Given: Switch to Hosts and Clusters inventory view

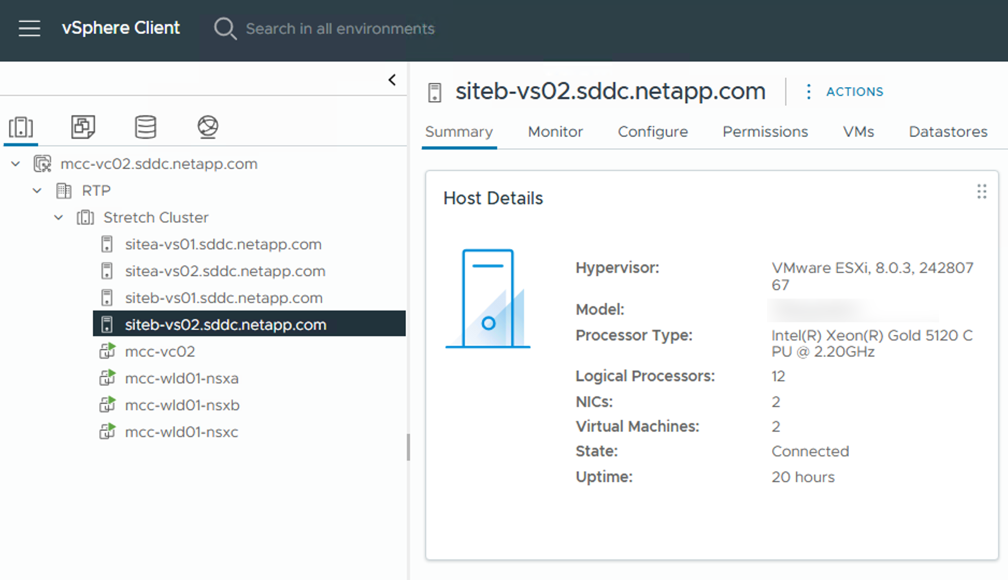Looking at the screenshot, I should [21, 127].
